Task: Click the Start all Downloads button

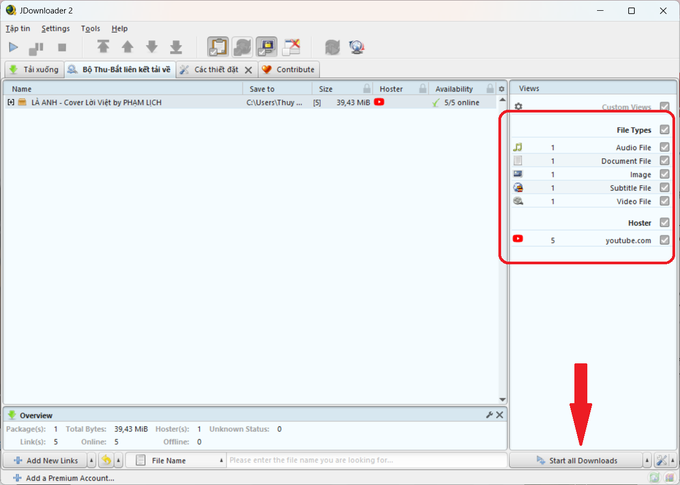Action: (576, 460)
